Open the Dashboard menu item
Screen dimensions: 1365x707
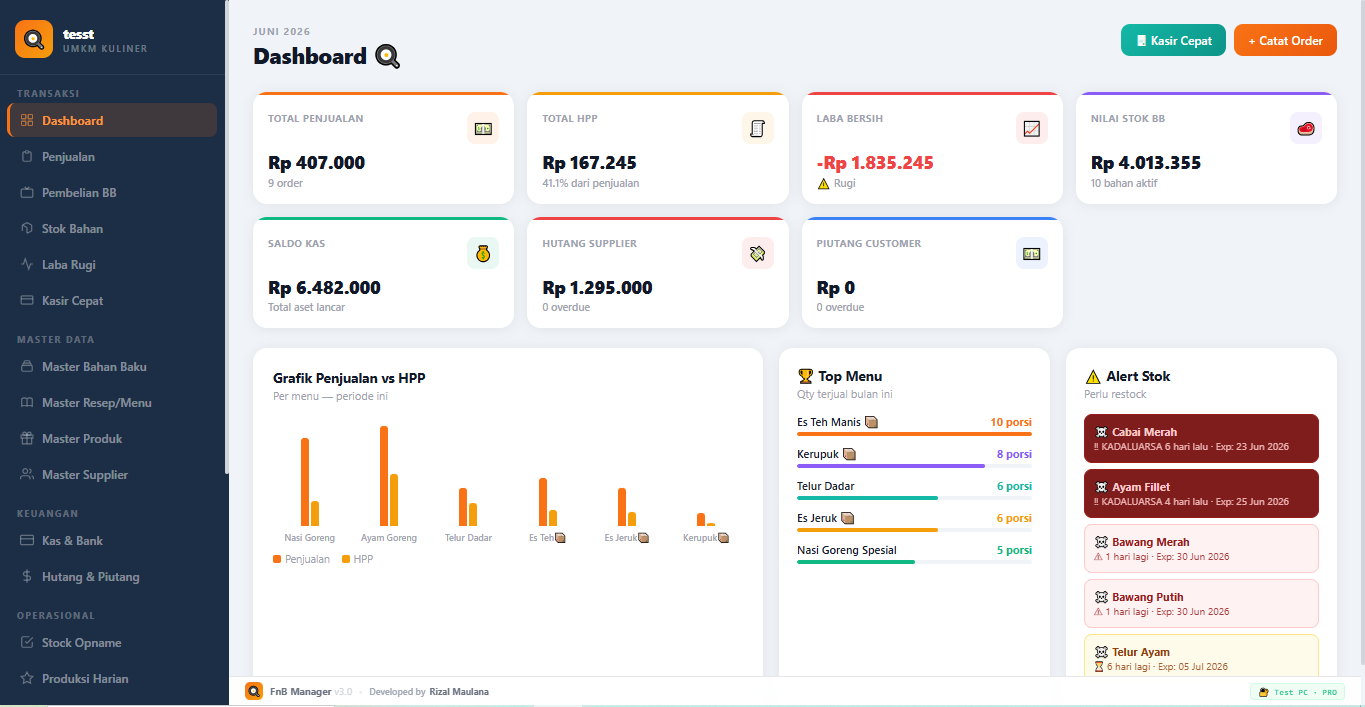tap(112, 121)
